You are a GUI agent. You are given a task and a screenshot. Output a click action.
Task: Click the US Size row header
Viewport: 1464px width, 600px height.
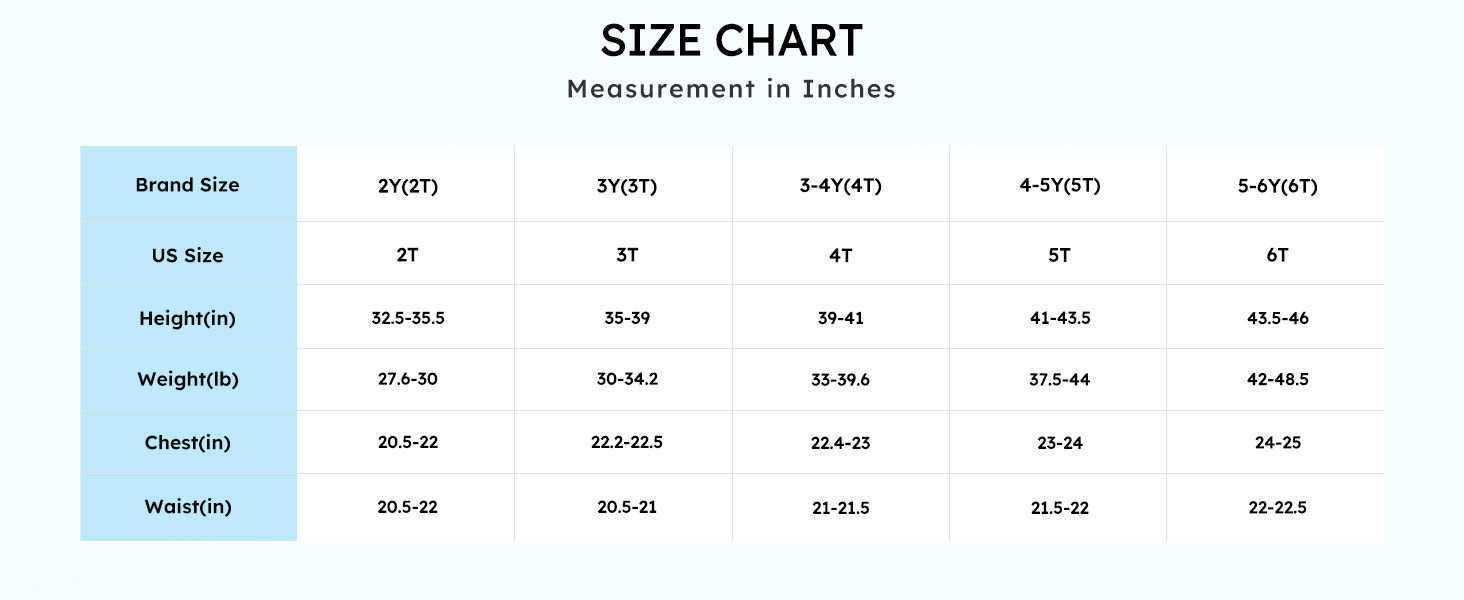click(188, 255)
